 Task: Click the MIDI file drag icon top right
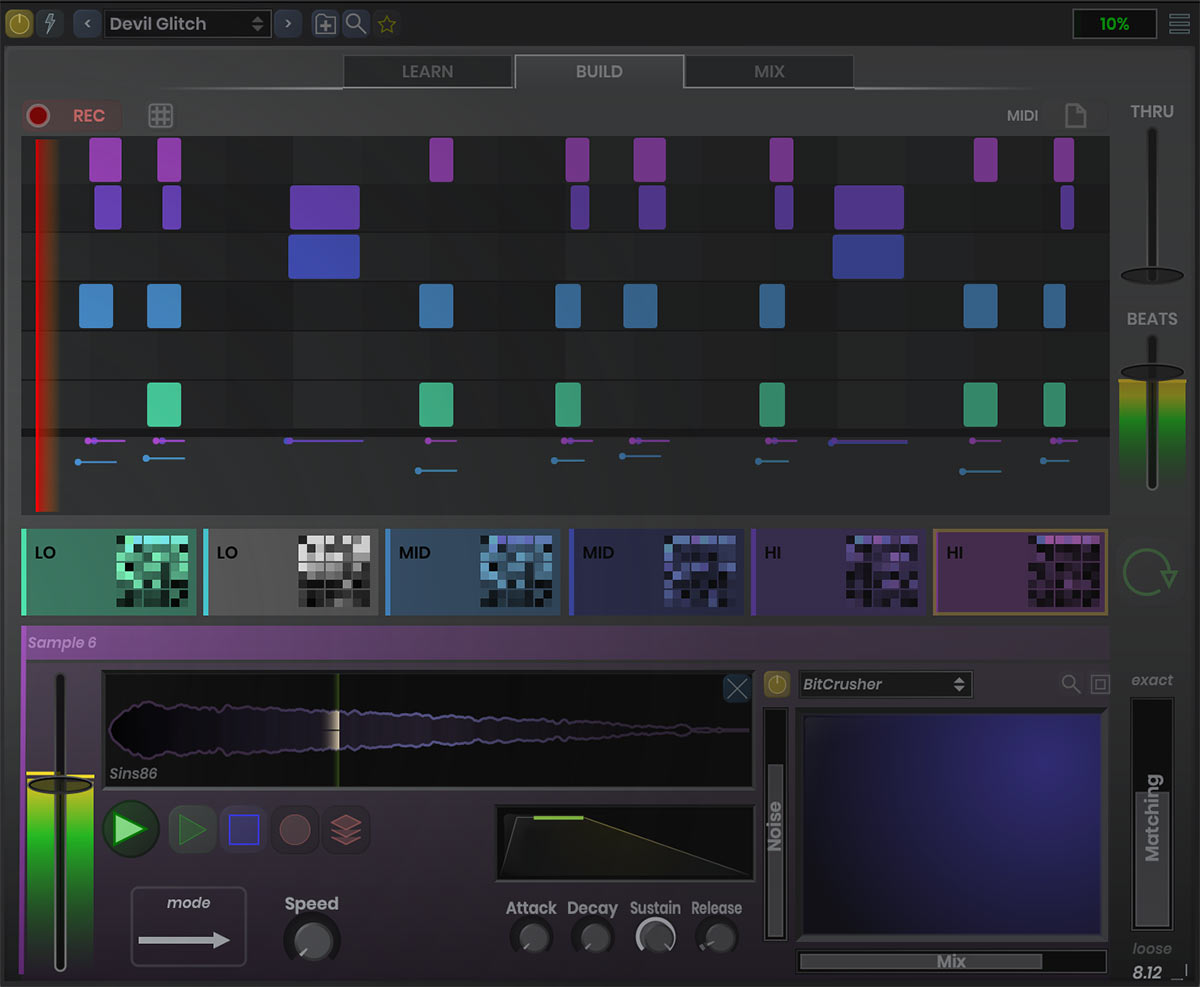(x=1077, y=115)
